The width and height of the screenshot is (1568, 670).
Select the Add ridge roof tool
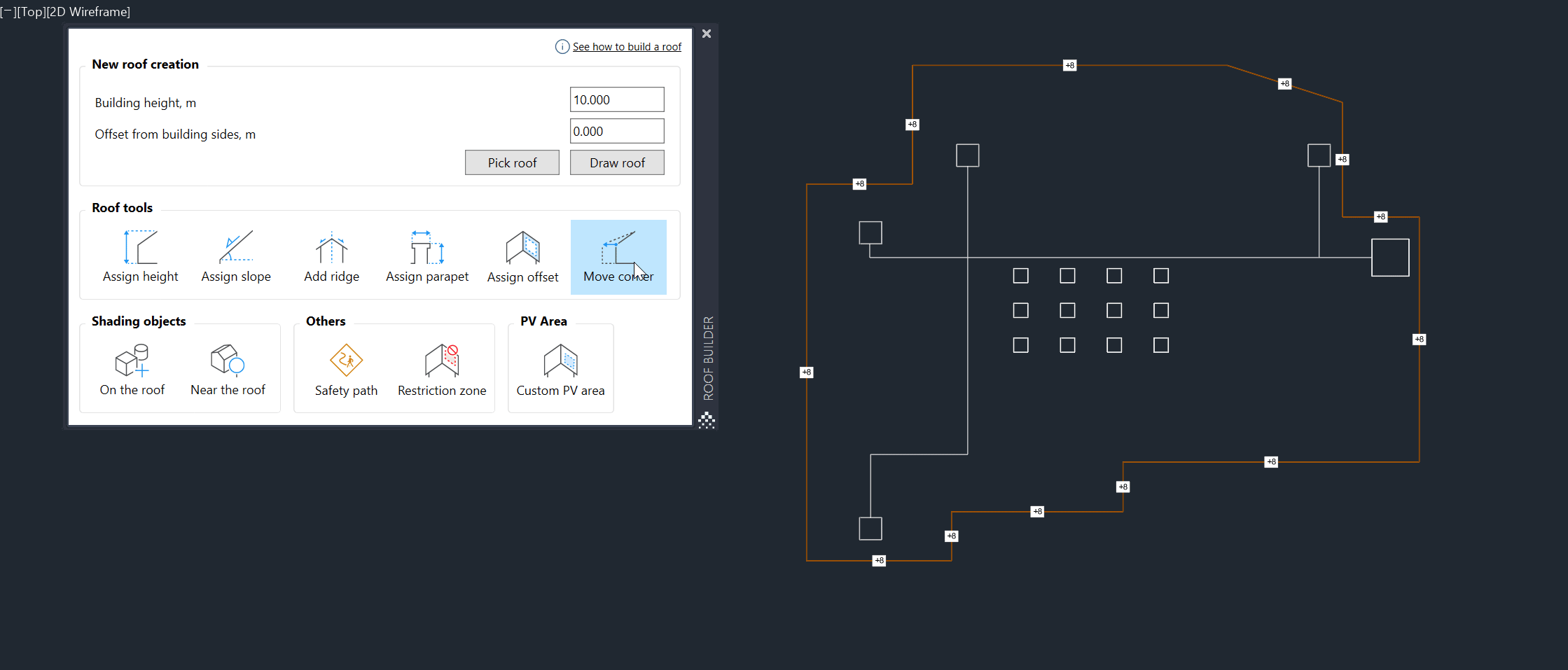click(331, 257)
